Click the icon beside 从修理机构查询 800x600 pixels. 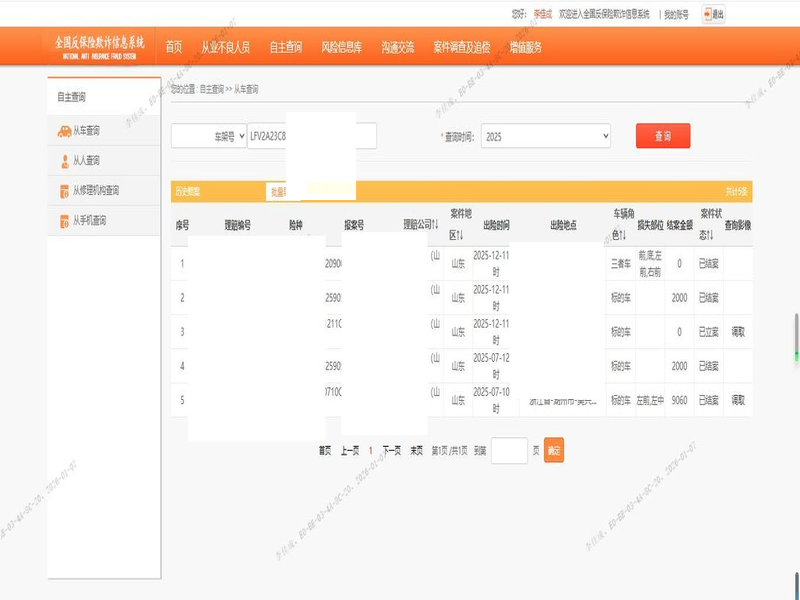coord(64,191)
